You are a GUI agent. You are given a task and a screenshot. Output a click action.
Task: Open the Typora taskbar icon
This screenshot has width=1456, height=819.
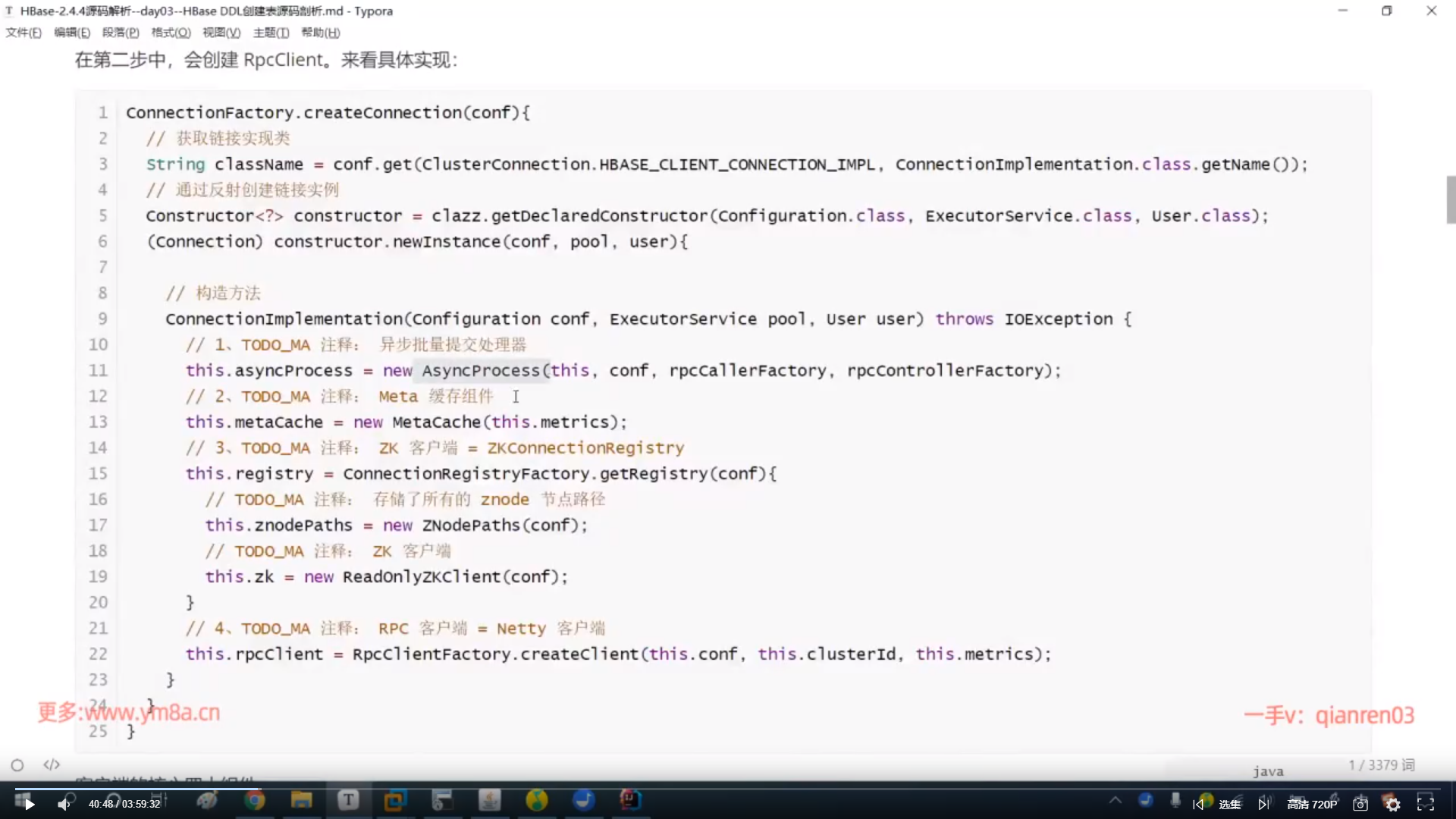[x=348, y=800]
